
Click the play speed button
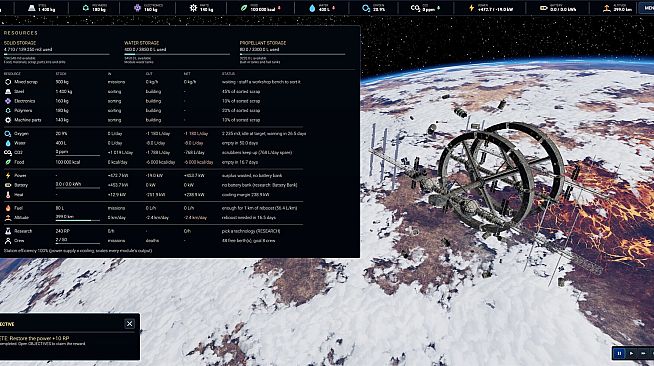point(631,353)
